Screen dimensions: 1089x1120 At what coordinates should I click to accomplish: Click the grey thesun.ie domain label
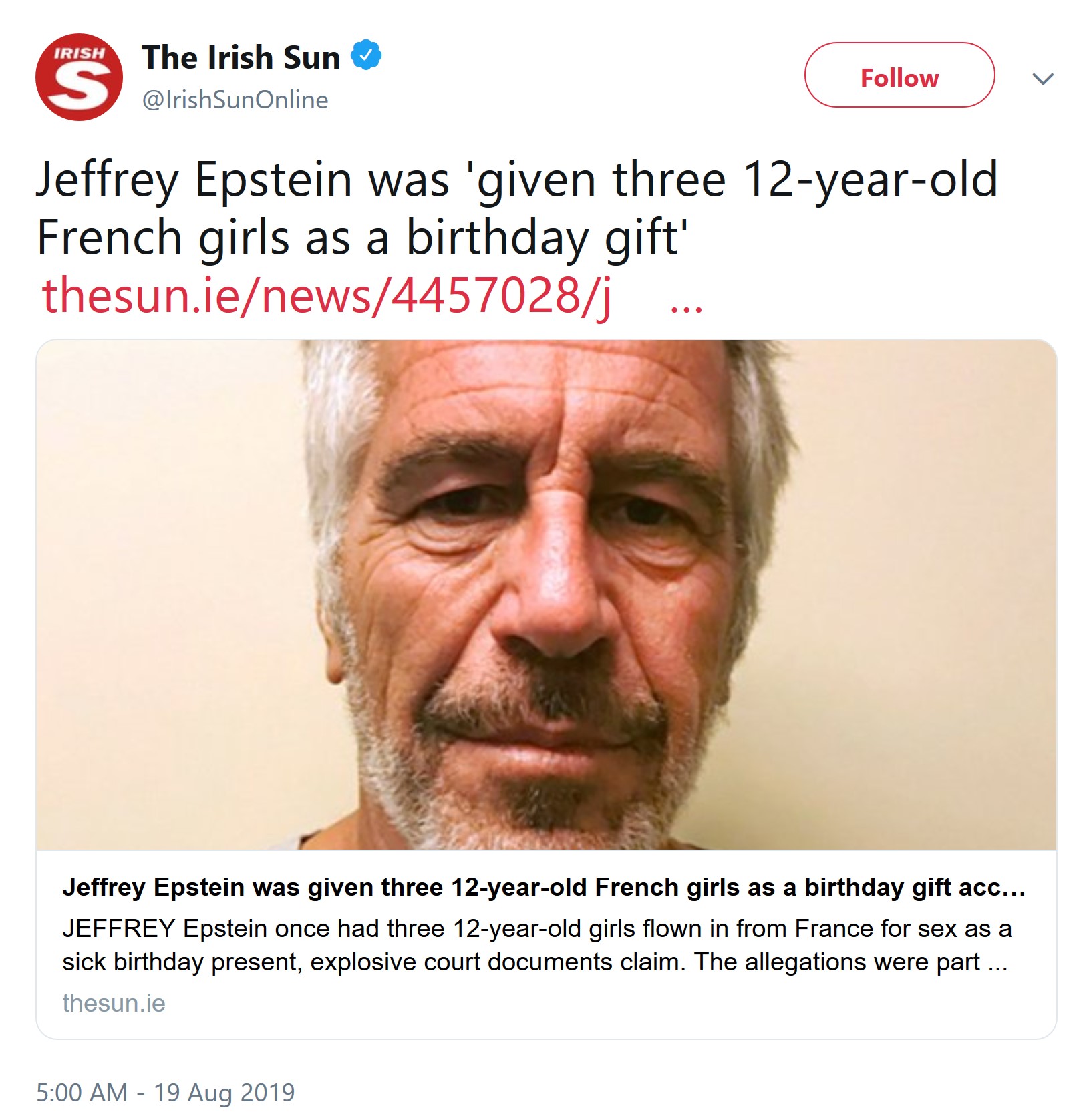(114, 1003)
